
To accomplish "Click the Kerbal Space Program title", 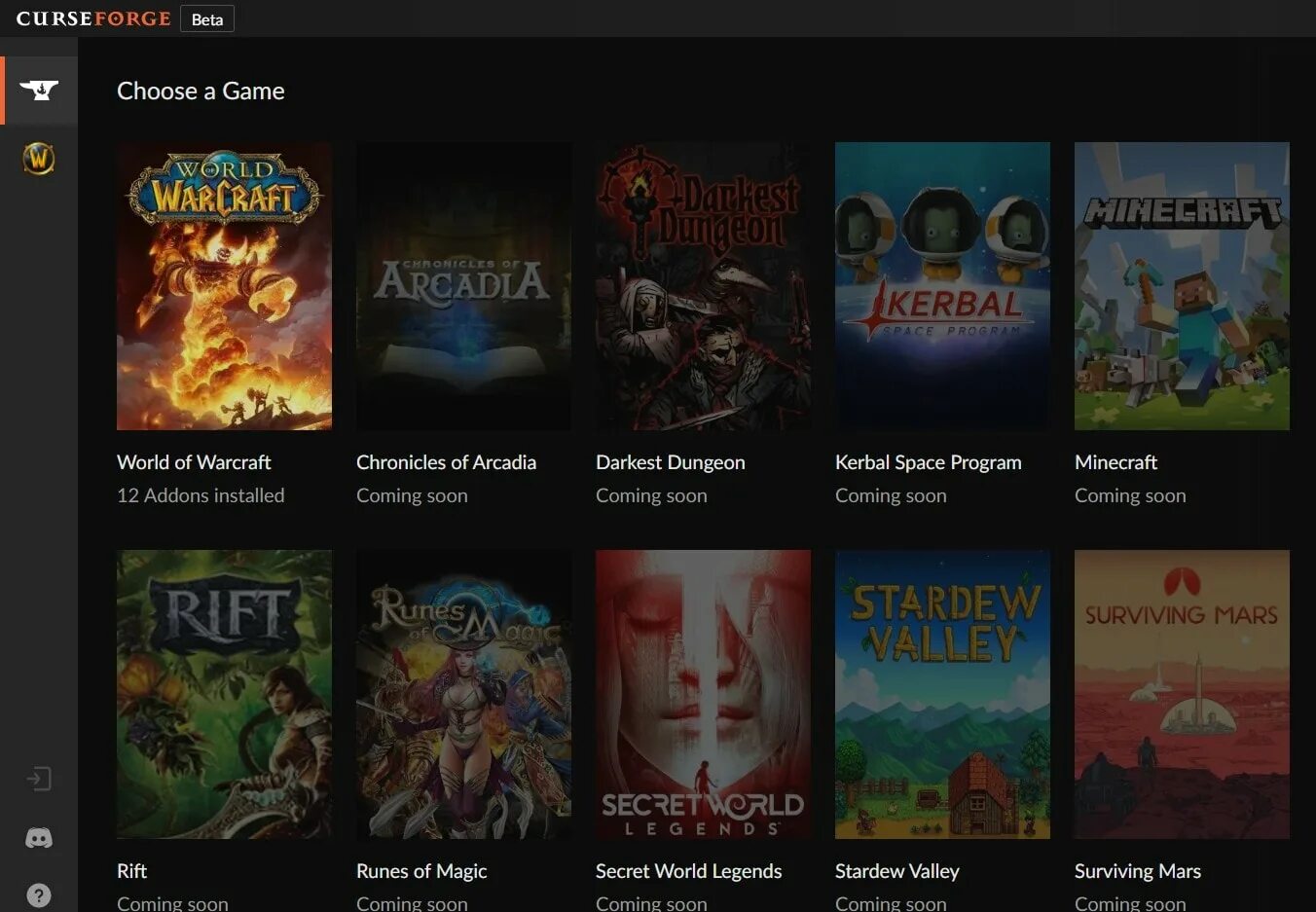I will point(929,462).
